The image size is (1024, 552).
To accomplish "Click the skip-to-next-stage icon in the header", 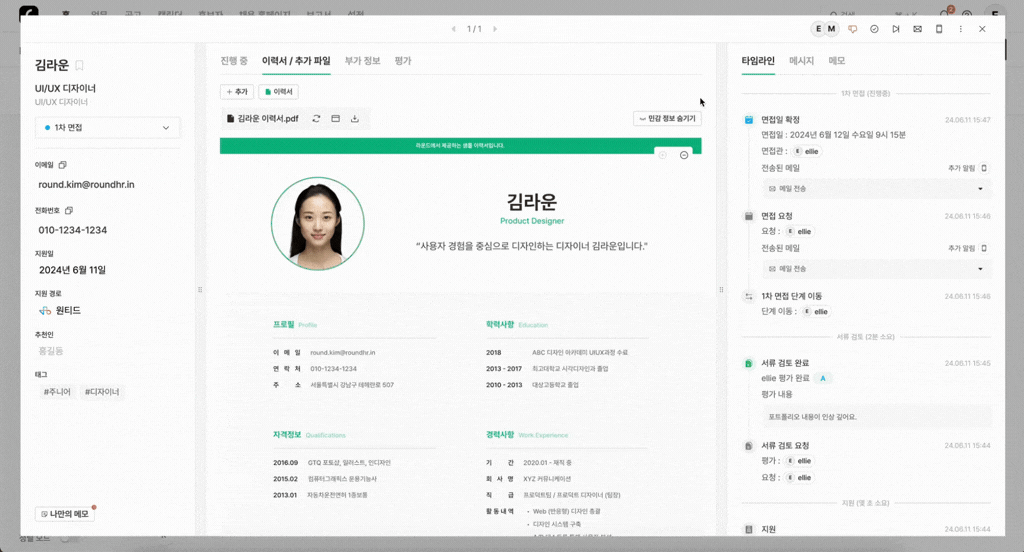I will tap(896, 29).
